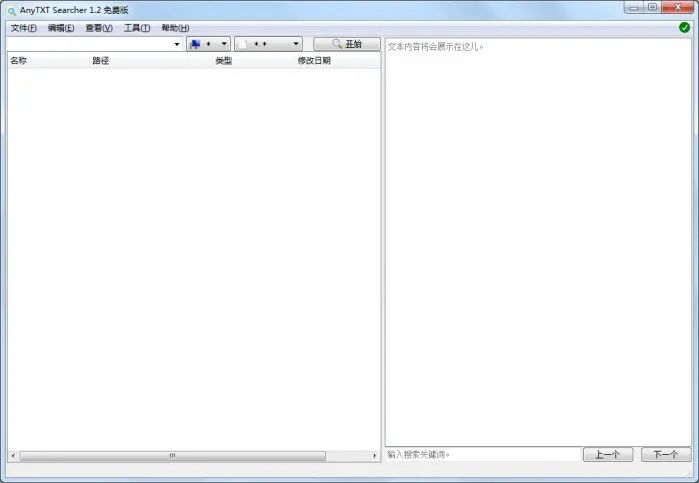Close the AnyTXT Searcher window

[678, 7]
